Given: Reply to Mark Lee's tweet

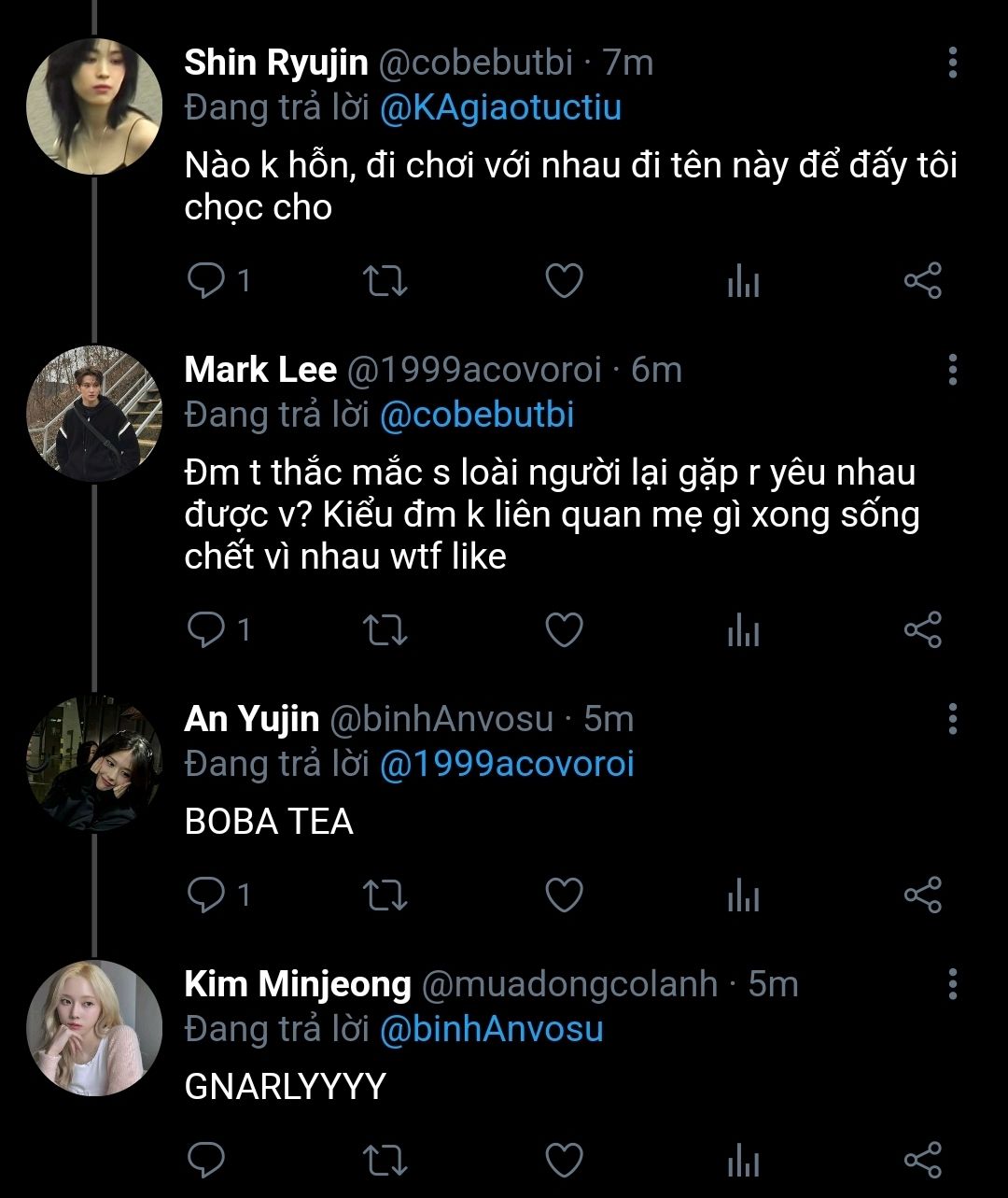Looking at the screenshot, I should [x=206, y=630].
